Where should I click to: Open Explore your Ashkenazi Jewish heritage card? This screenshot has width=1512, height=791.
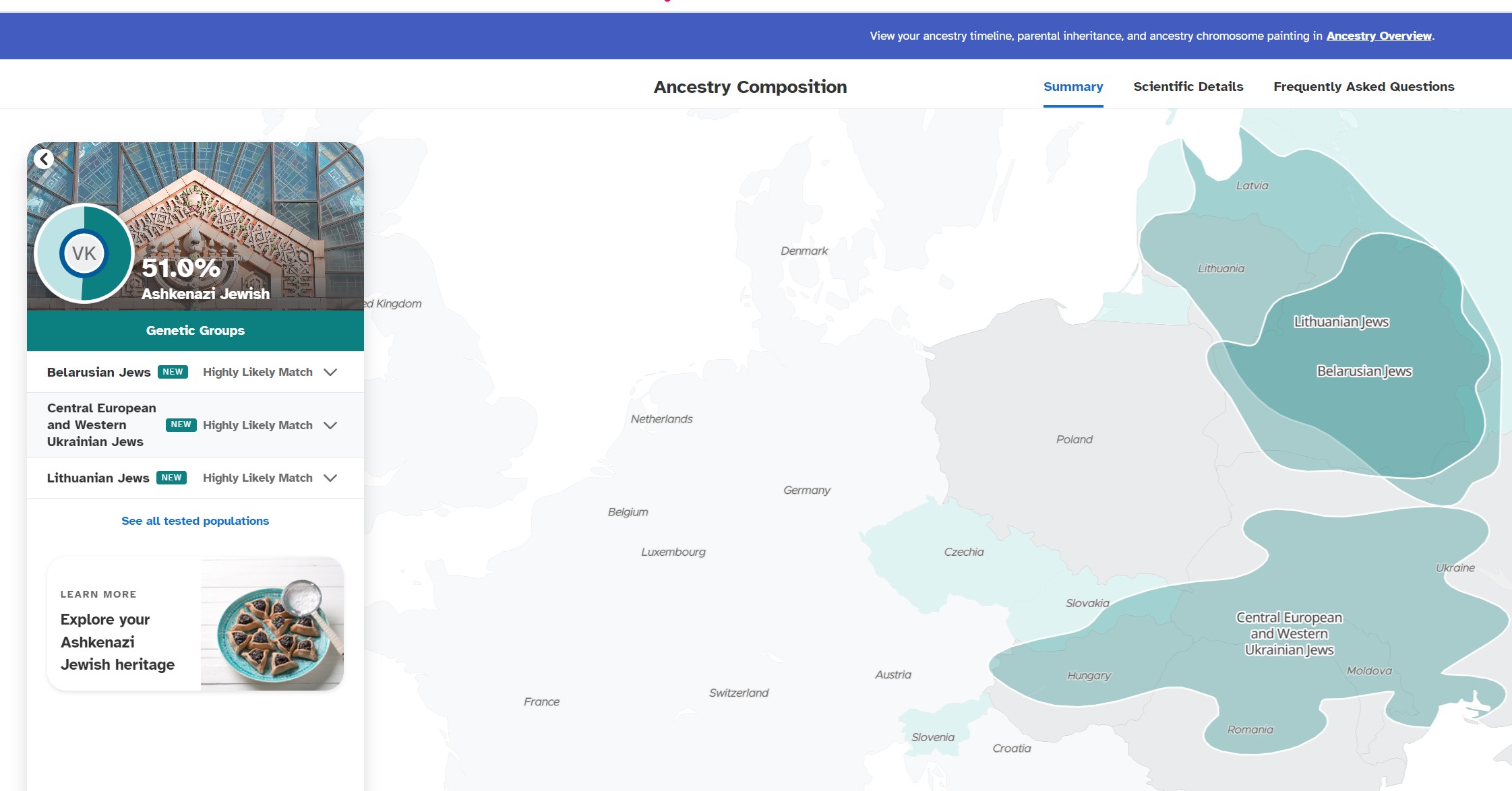tap(195, 623)
